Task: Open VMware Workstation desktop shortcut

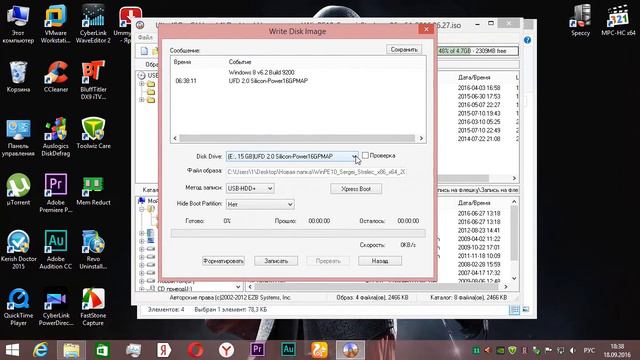Action: coord(56,24)
